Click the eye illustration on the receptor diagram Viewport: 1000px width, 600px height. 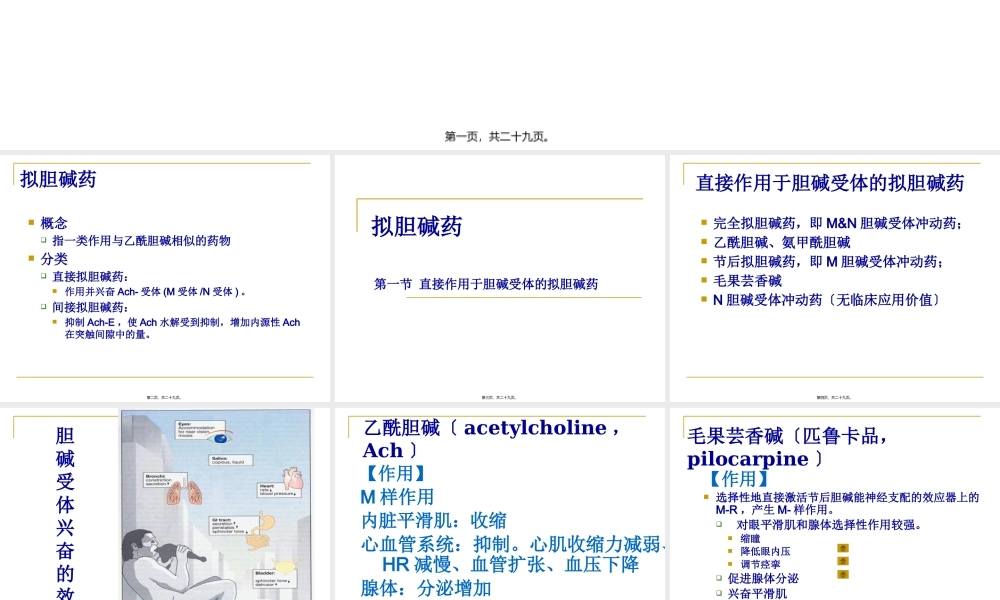point(219,438)
